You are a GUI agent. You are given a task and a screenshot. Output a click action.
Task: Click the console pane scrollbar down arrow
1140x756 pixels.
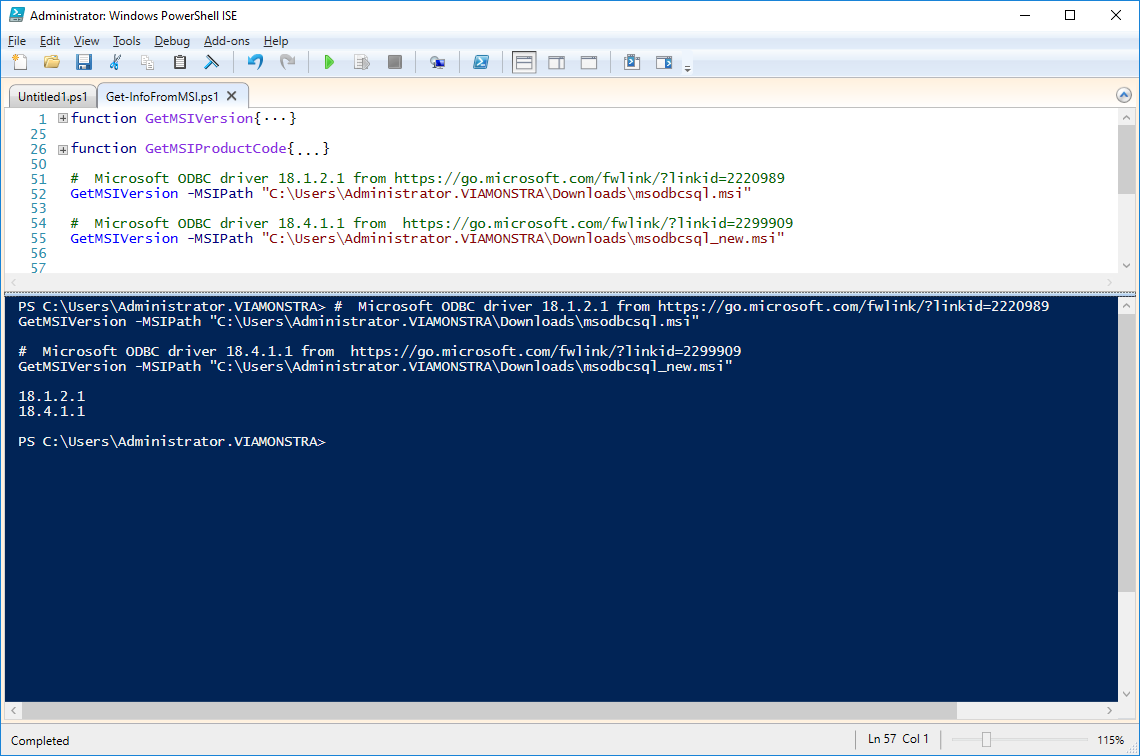(x=1126, y=693)
